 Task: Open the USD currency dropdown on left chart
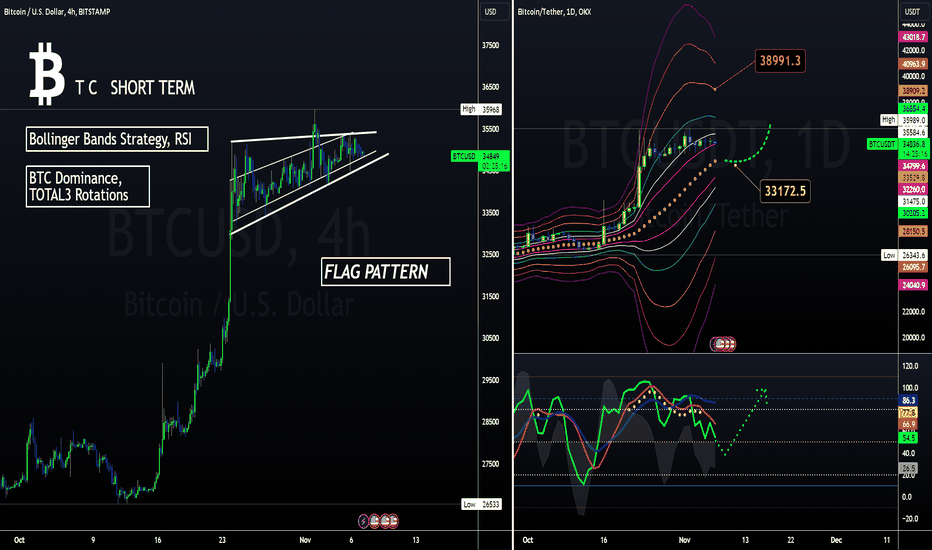(494, 12)
